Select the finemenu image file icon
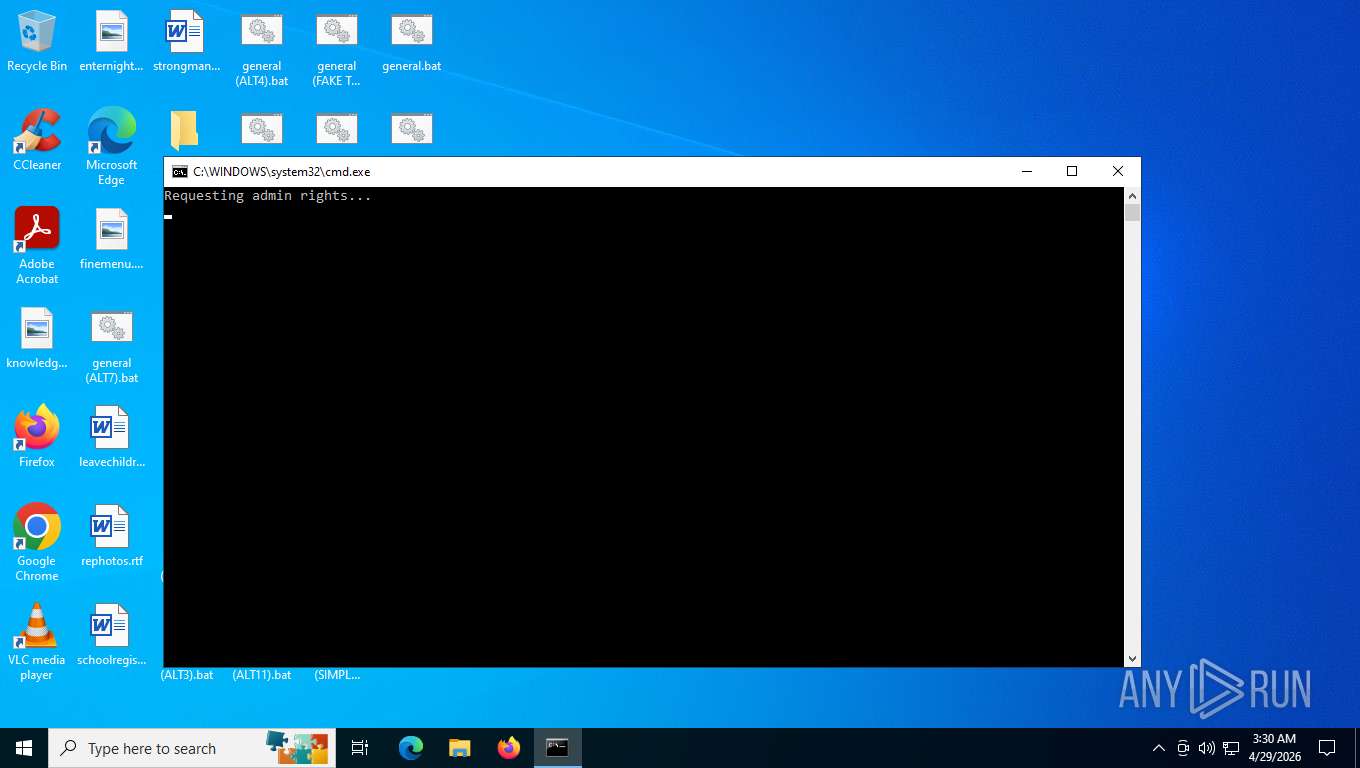1360x768 pixels. 111,239
